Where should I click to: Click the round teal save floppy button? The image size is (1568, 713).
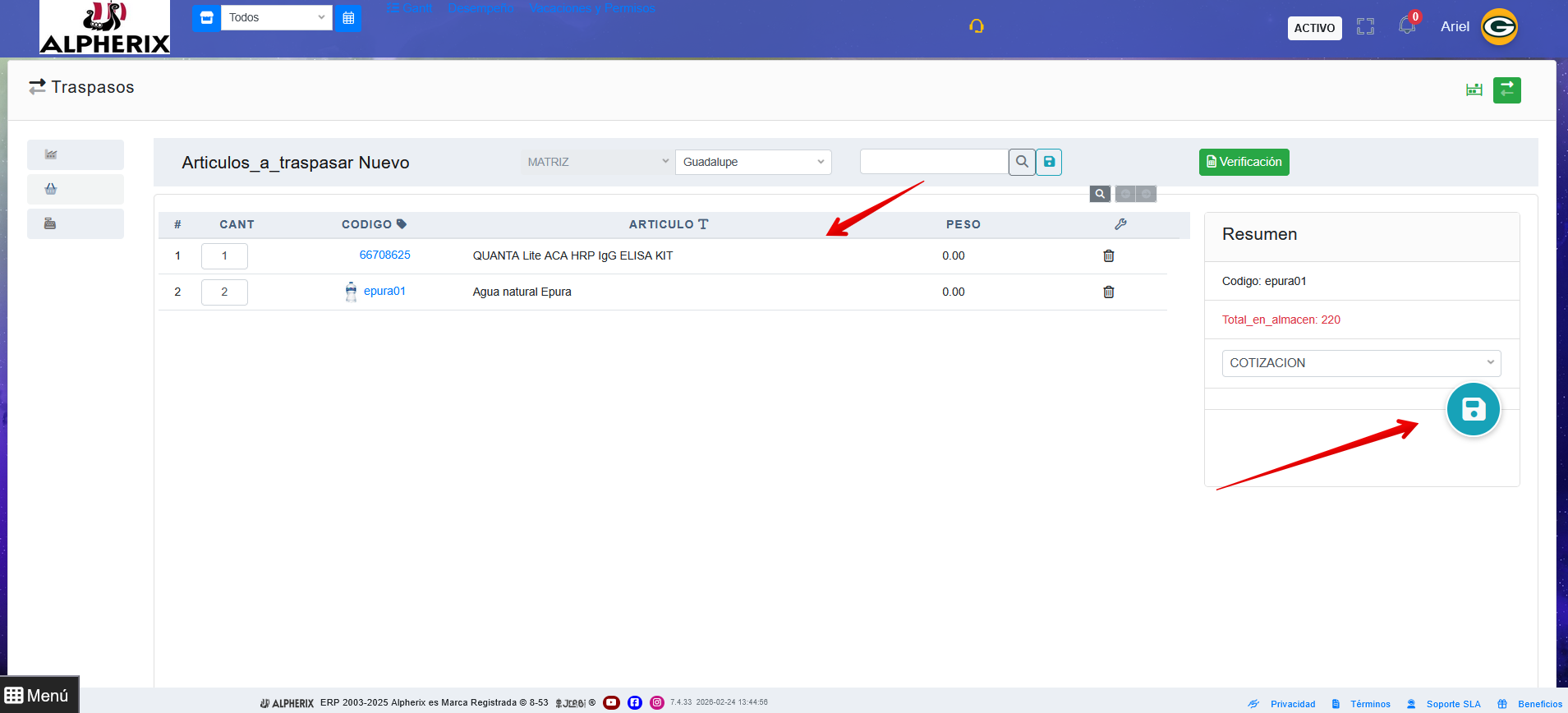(1473, 409)
